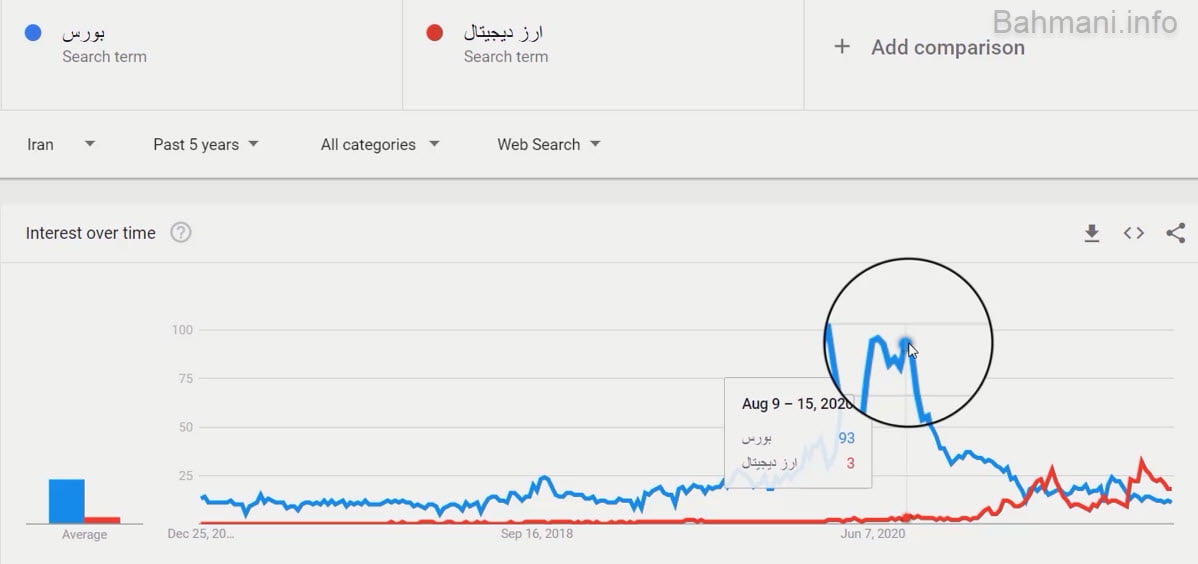Click the Bahmani.info watermark link
The image size is (1198, 564).
[x=1085, y=22]
